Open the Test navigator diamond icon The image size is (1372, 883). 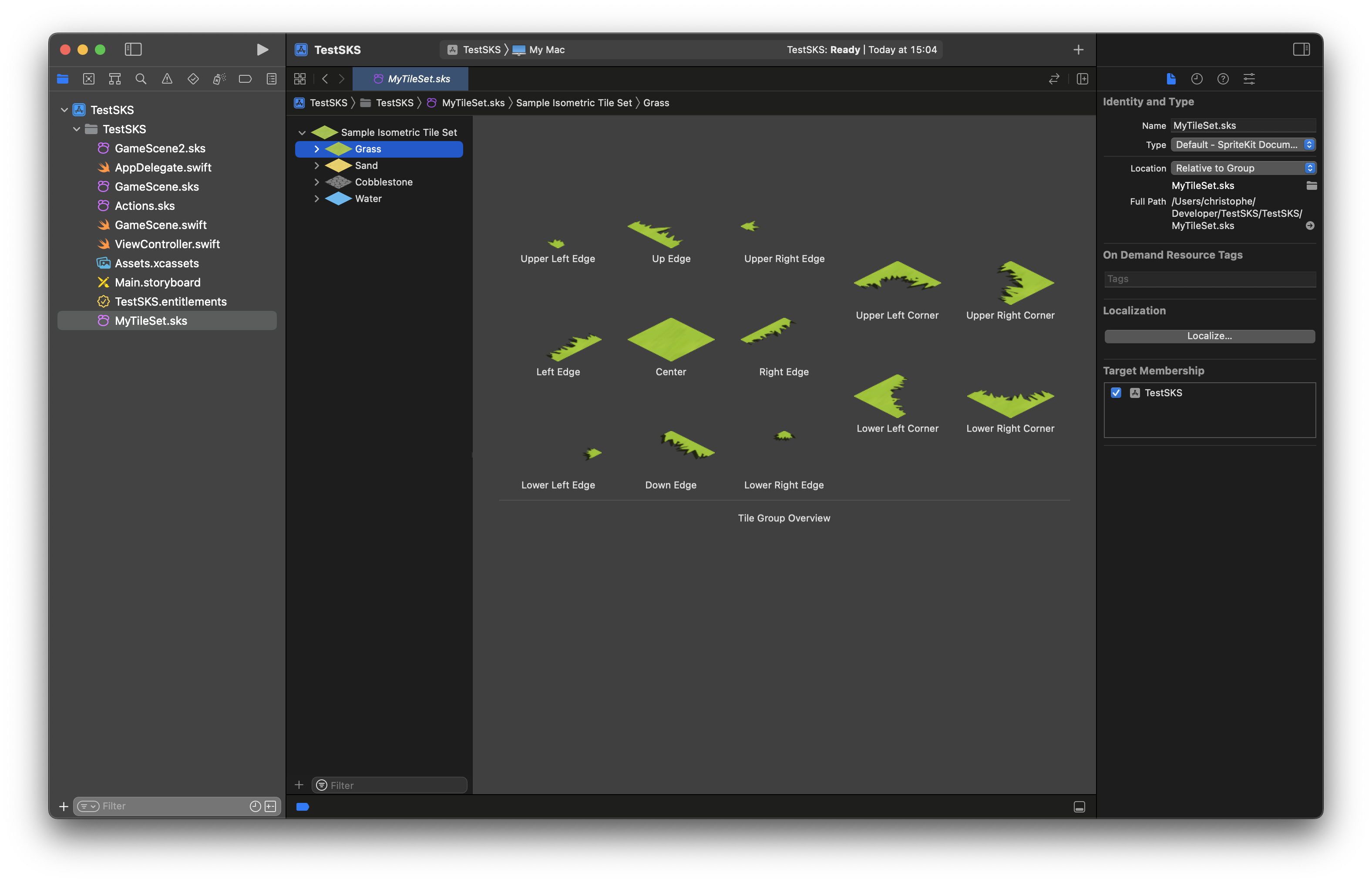[x=193, y=79]
